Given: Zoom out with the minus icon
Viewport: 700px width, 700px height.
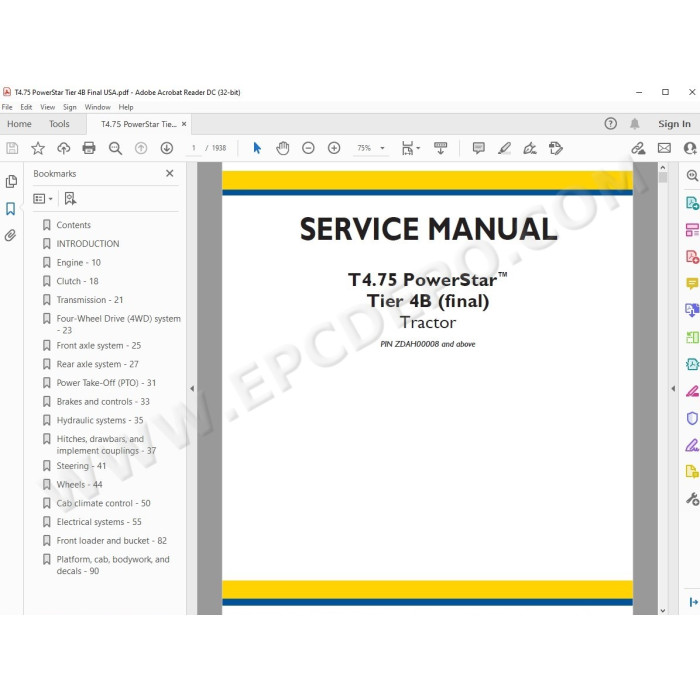Looking at the screenshot, I should point(308,148).
